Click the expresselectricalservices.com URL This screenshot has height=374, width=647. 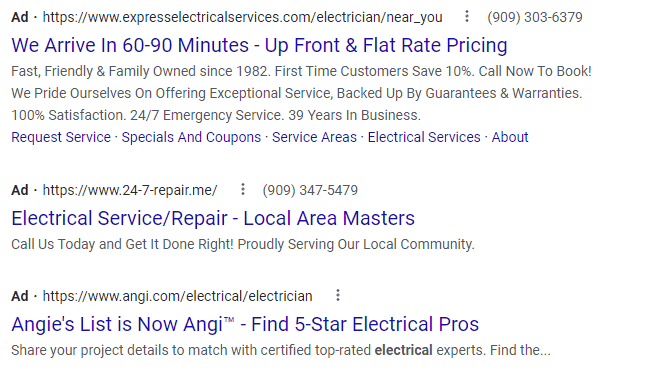[x=243, y=17]
